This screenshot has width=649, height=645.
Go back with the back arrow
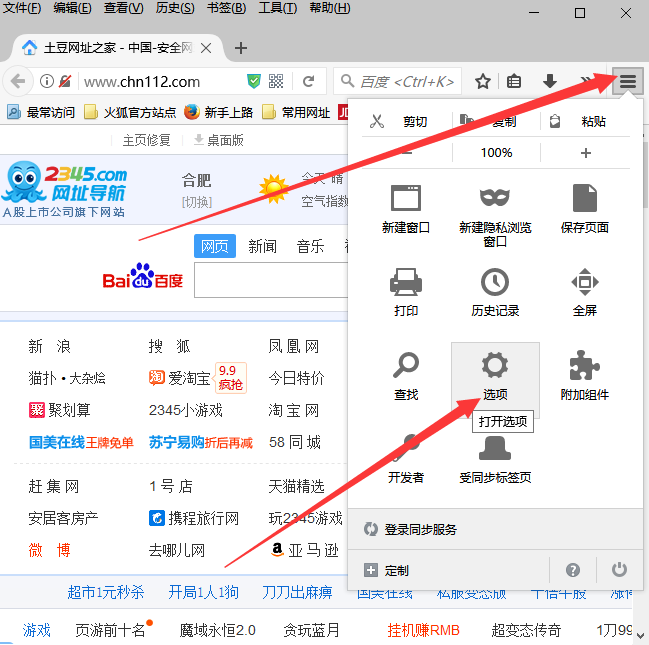coord(18,81)
